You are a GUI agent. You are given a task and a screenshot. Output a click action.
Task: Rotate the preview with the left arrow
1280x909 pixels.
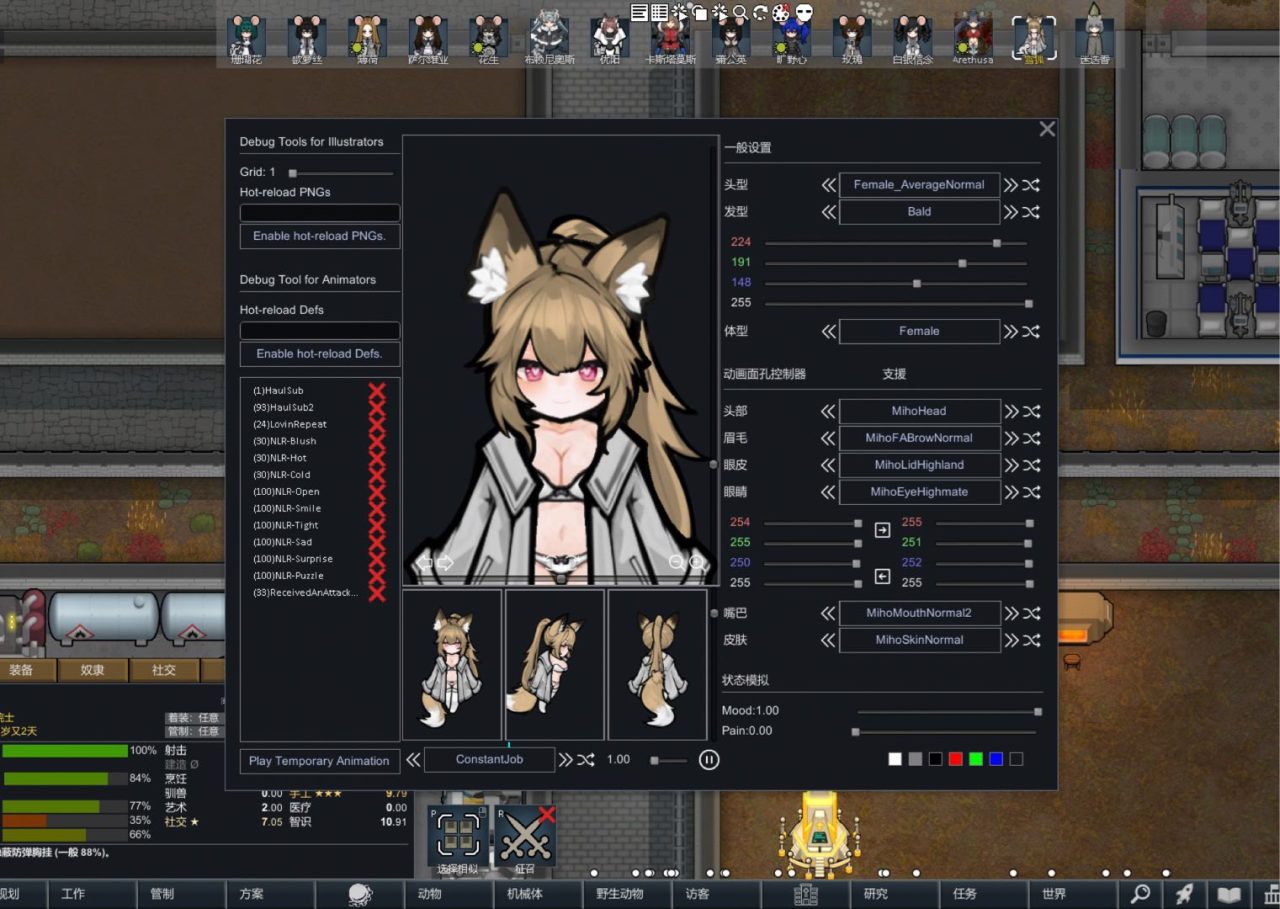coord(424,563)
